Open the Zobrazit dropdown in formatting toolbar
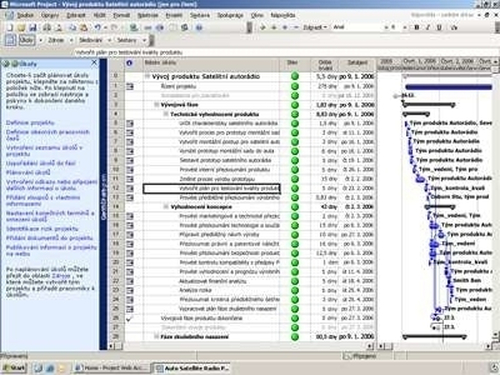Screen dimensions: 500x375 point(315,27)
